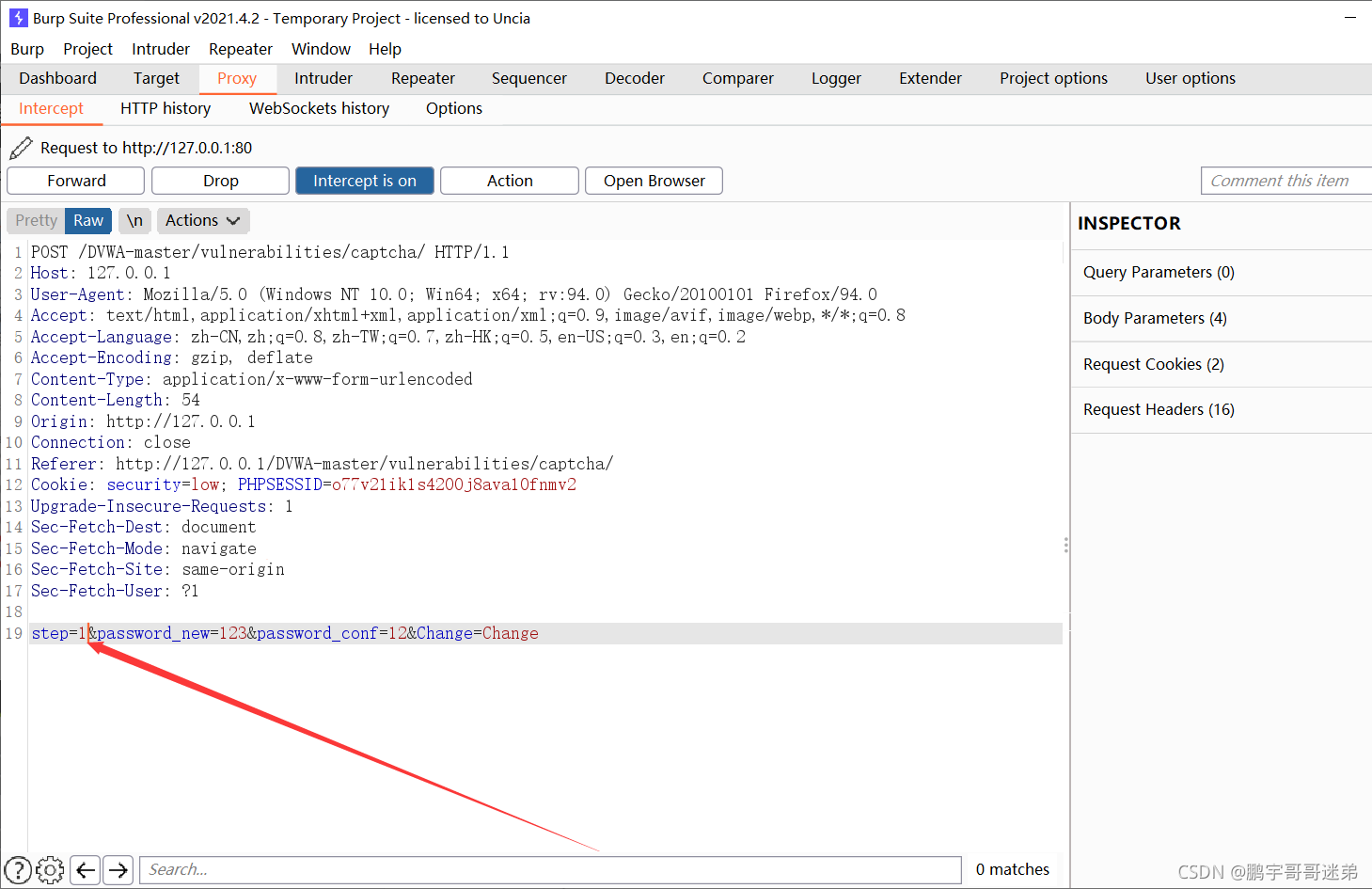Screen dimensions: 1372x889
Task: Drop the intercepted request
Action: click(221, 181)
